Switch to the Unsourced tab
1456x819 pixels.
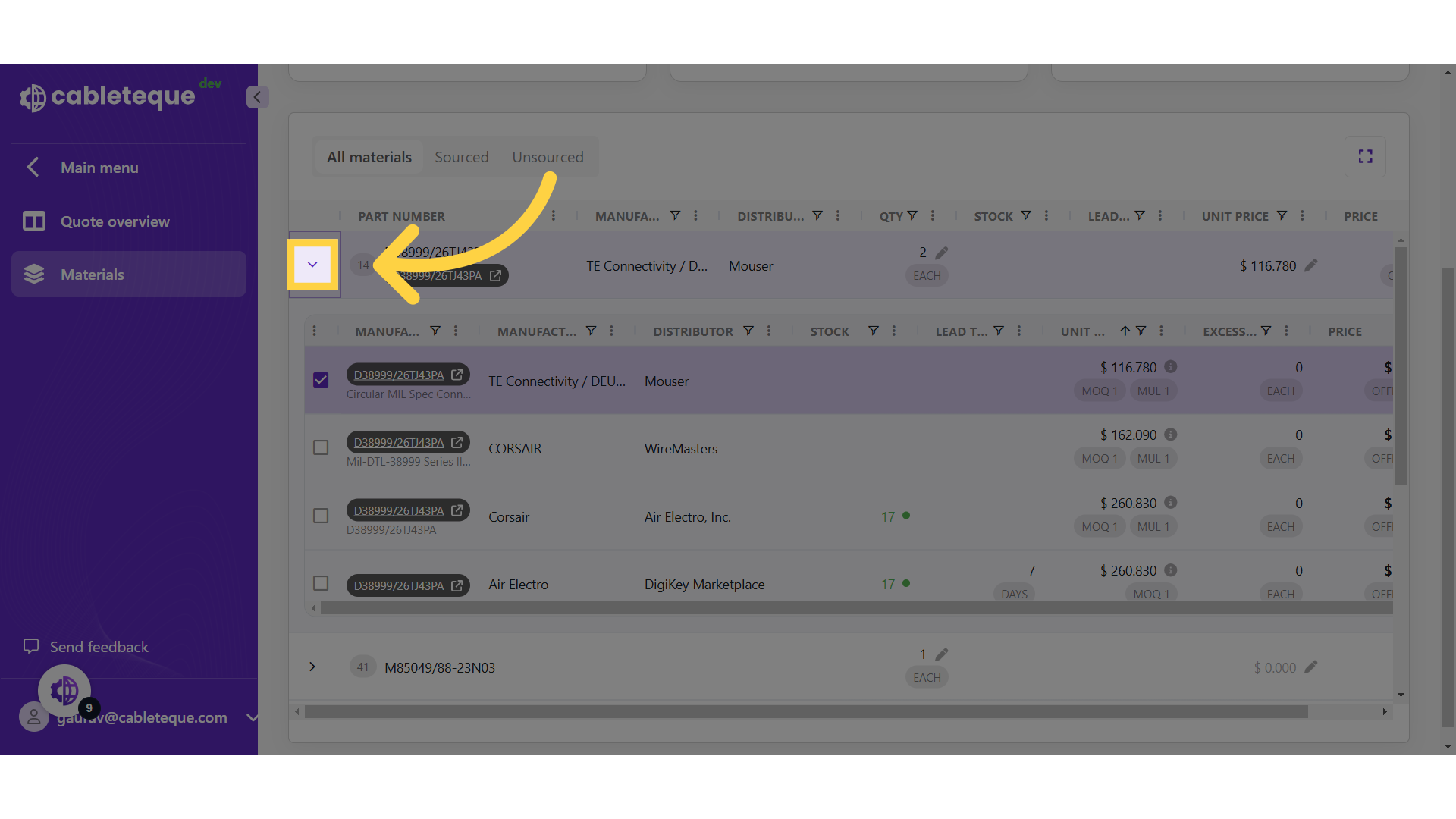pyautogui.click(x=548, y=157)
